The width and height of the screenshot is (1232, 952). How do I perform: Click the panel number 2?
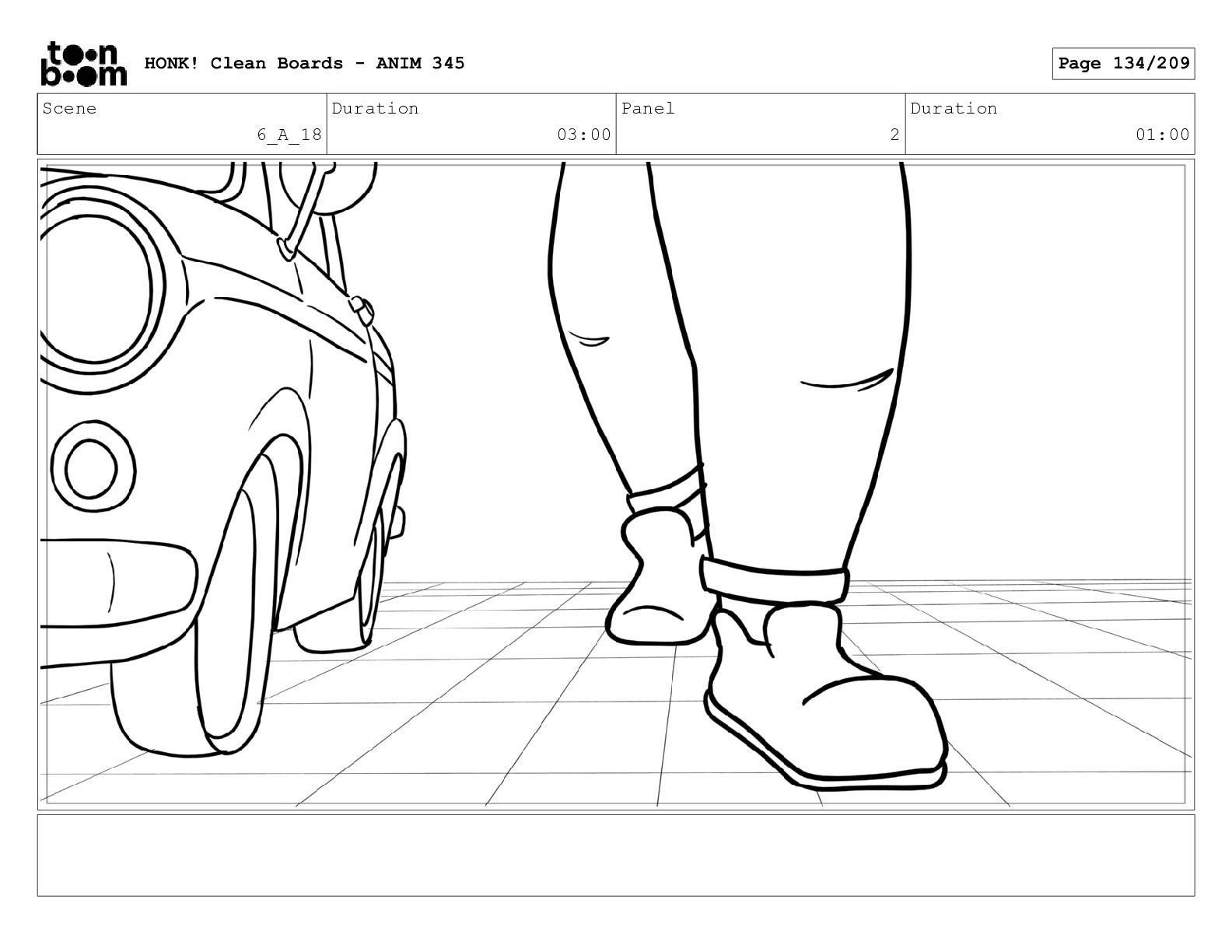click(x=894, y=135)
